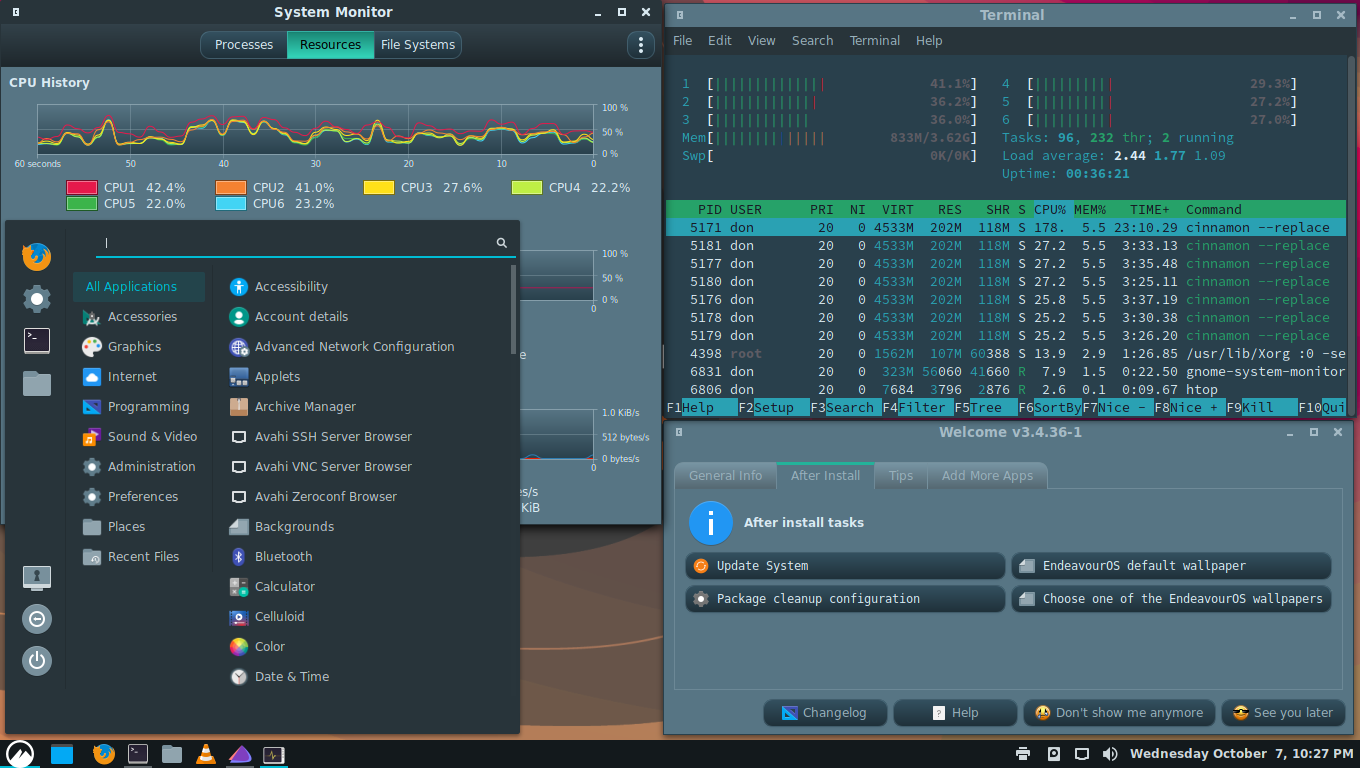Select the Places category

coord(139,527)
